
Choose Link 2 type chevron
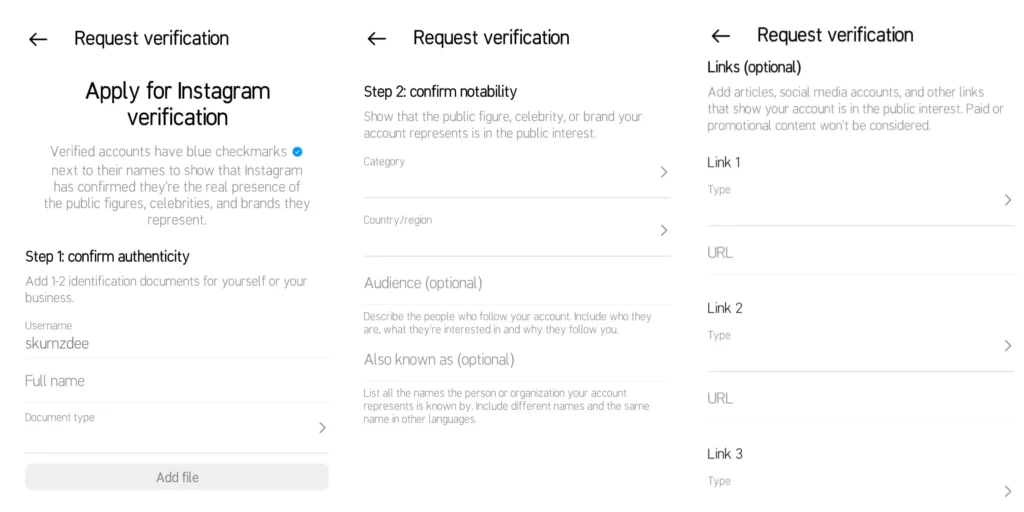[1007, 346]
